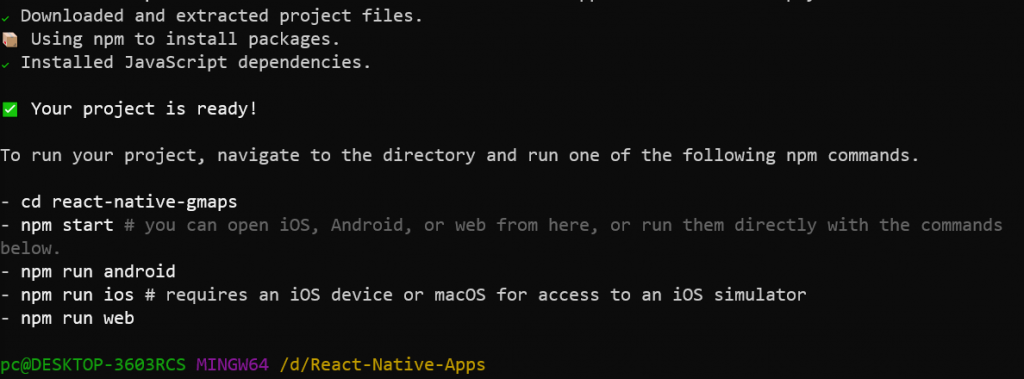
Task: Click 'Installed JavaScript dependencies.' text
Action: pyautogui.click(x=196, y=63)
